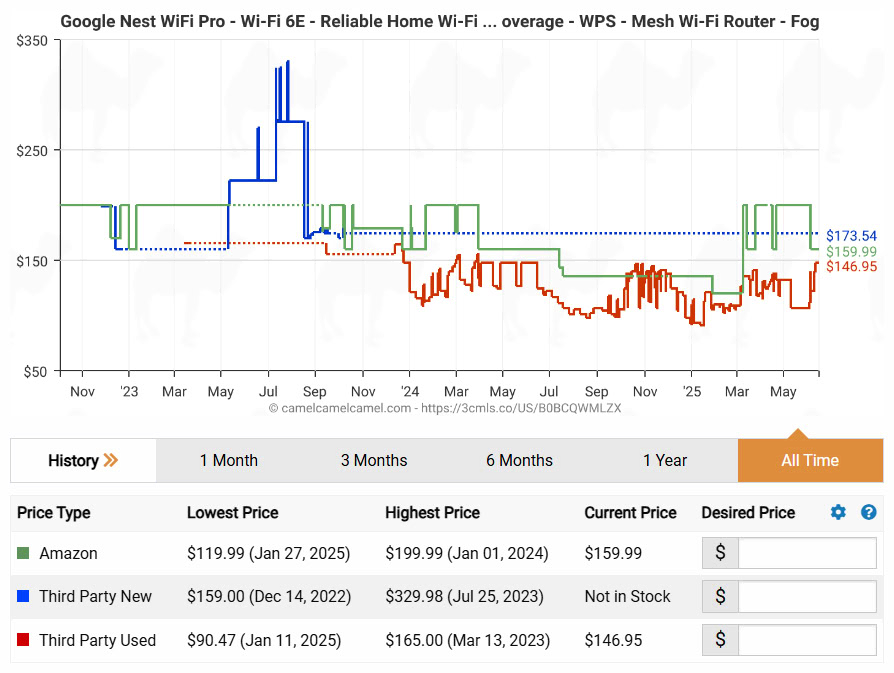Switch chart to the 1 Year tab
The height and width of the screenshot is (673, 894).
665,460
